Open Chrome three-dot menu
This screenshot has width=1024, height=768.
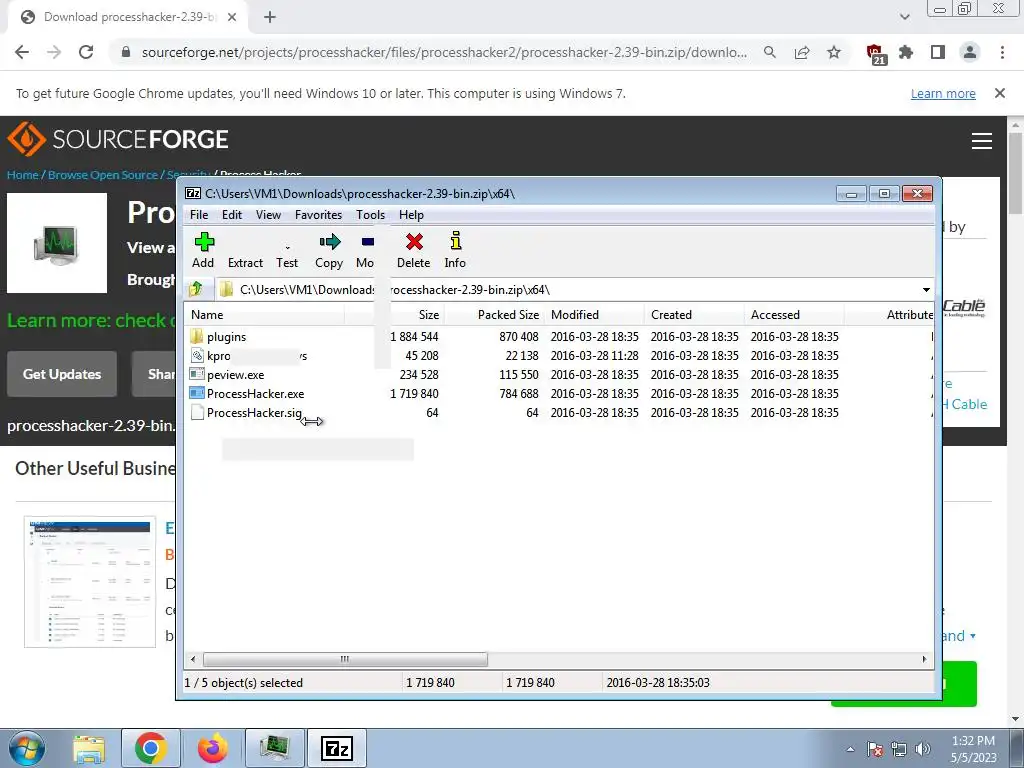(x=1002, y=52)
